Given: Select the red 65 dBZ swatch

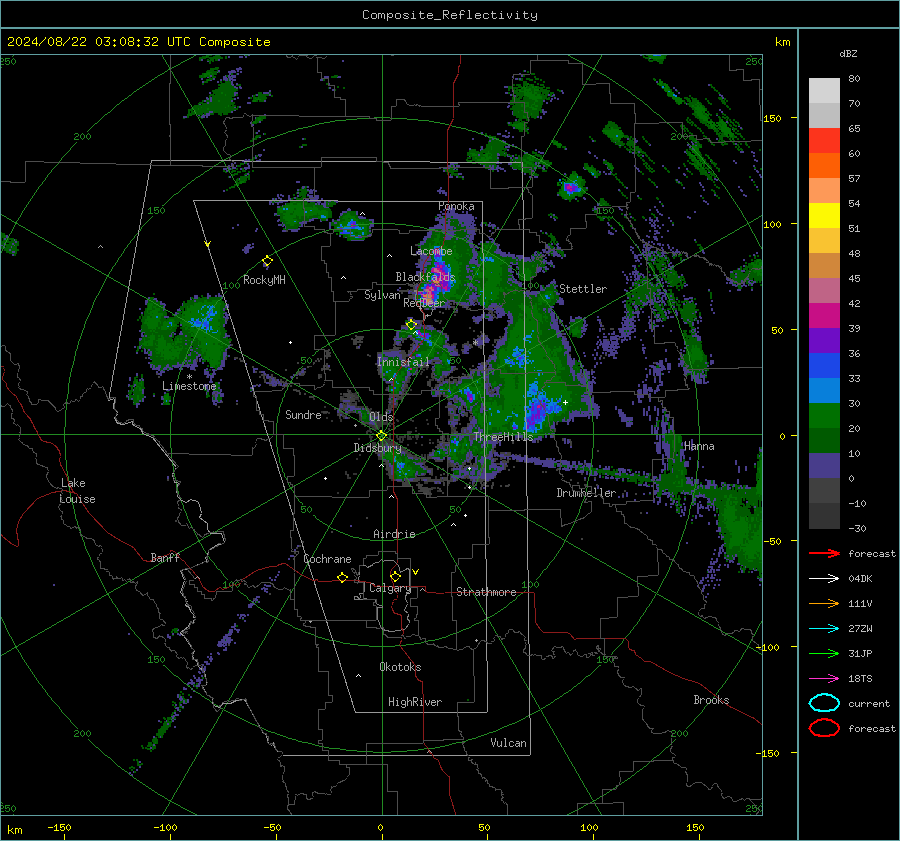Looking at the screenshot, I should [824, 141].
